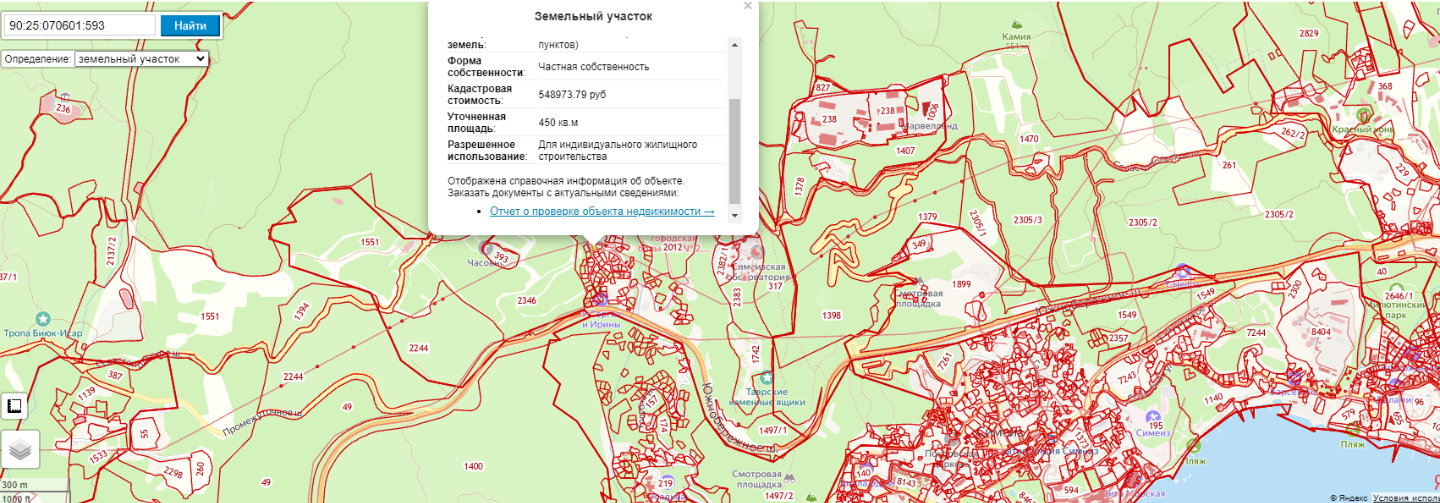Open the map layers switcher icon

tap(20, 450)
